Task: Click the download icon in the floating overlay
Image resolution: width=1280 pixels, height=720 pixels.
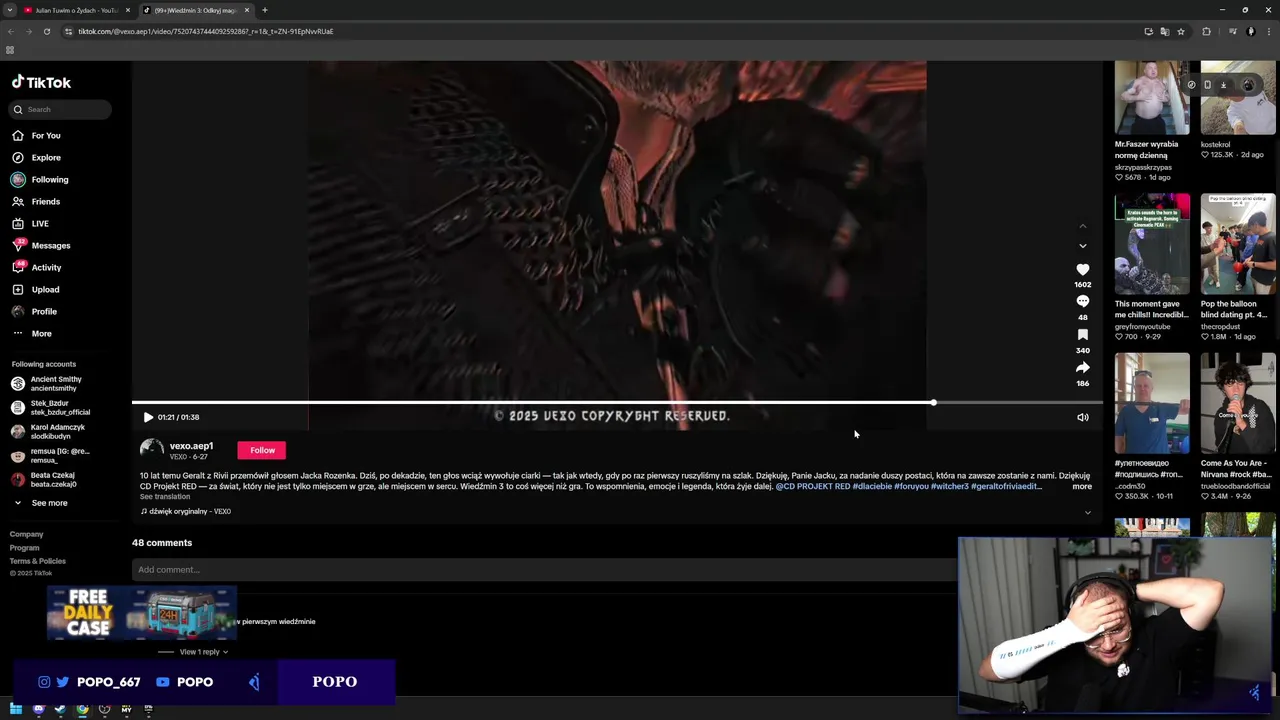Action: tap(1223, 85)
